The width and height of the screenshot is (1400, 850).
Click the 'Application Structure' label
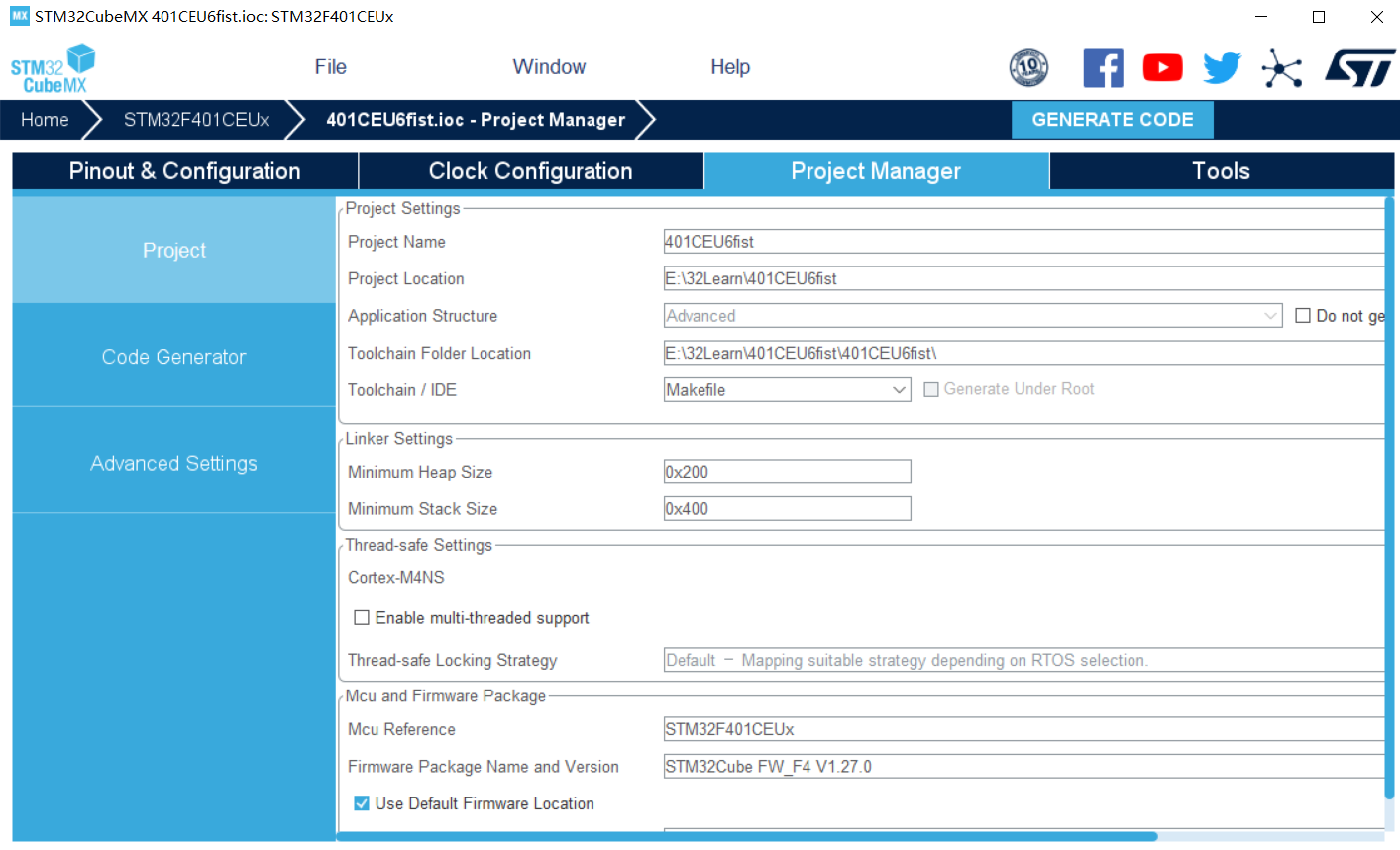point(423,316)
